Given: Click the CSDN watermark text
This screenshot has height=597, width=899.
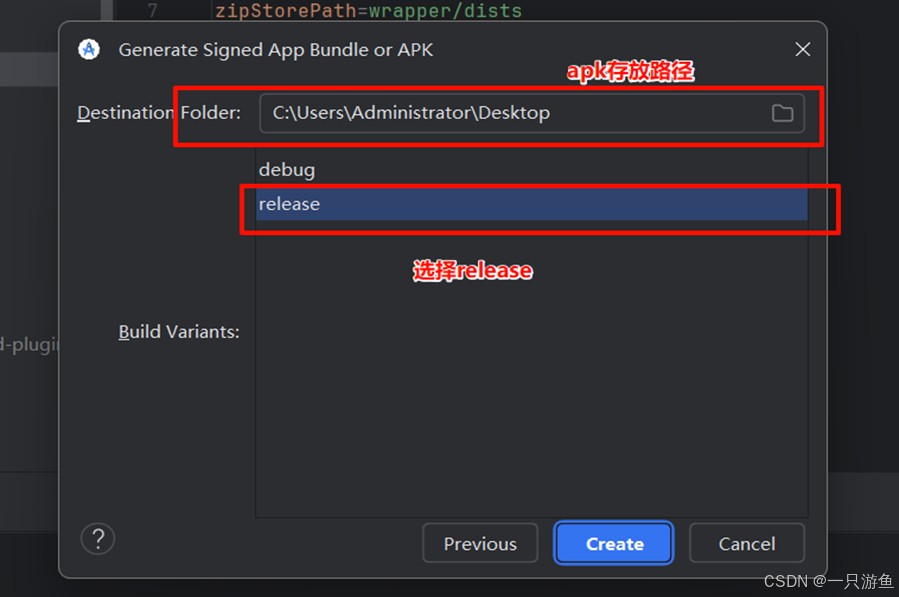Looking at the screenshot, I should tap(829, 581).
